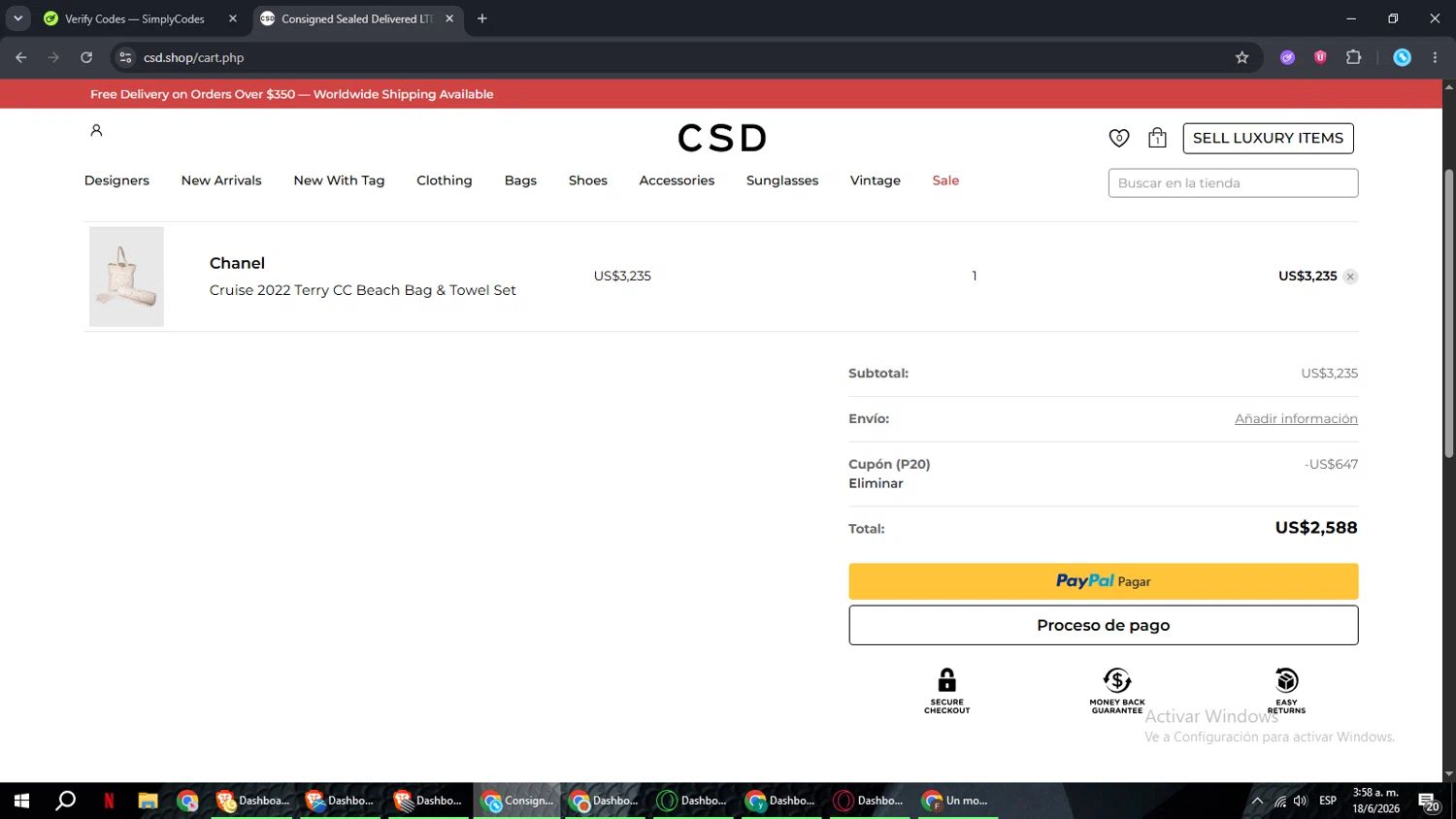Click the Secure Checkout lock icon
Image resolution: width=1456 pixels, height=819 pixels.
[x=946, y=679]
